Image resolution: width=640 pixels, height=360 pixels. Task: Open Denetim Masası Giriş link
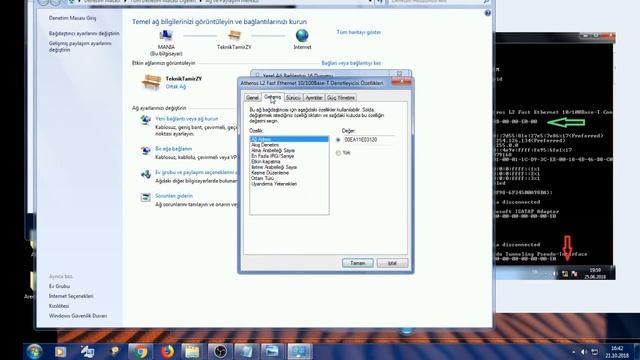pyautogui.click(x=72, y=18)
